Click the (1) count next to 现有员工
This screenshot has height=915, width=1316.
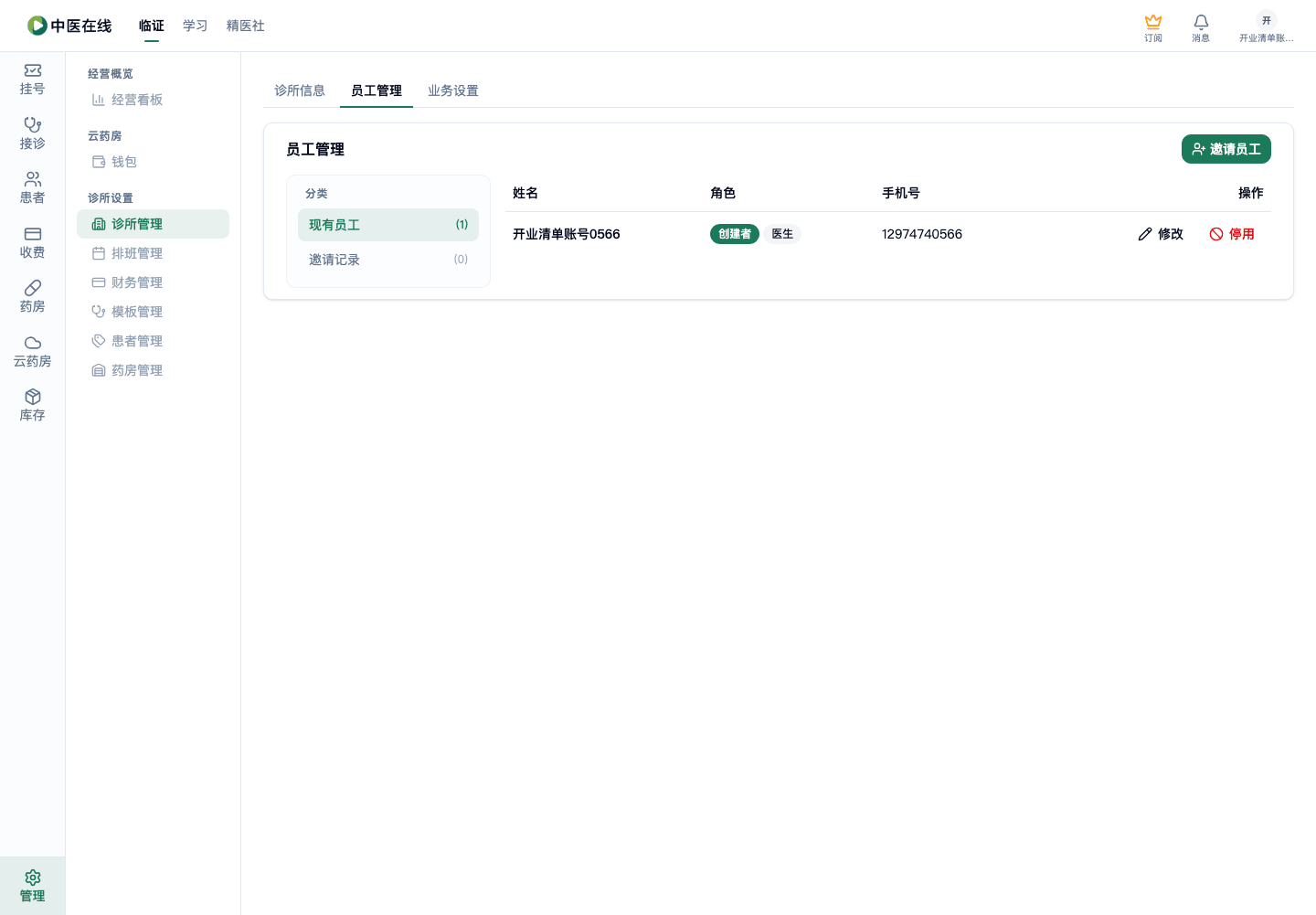point(462,225)
